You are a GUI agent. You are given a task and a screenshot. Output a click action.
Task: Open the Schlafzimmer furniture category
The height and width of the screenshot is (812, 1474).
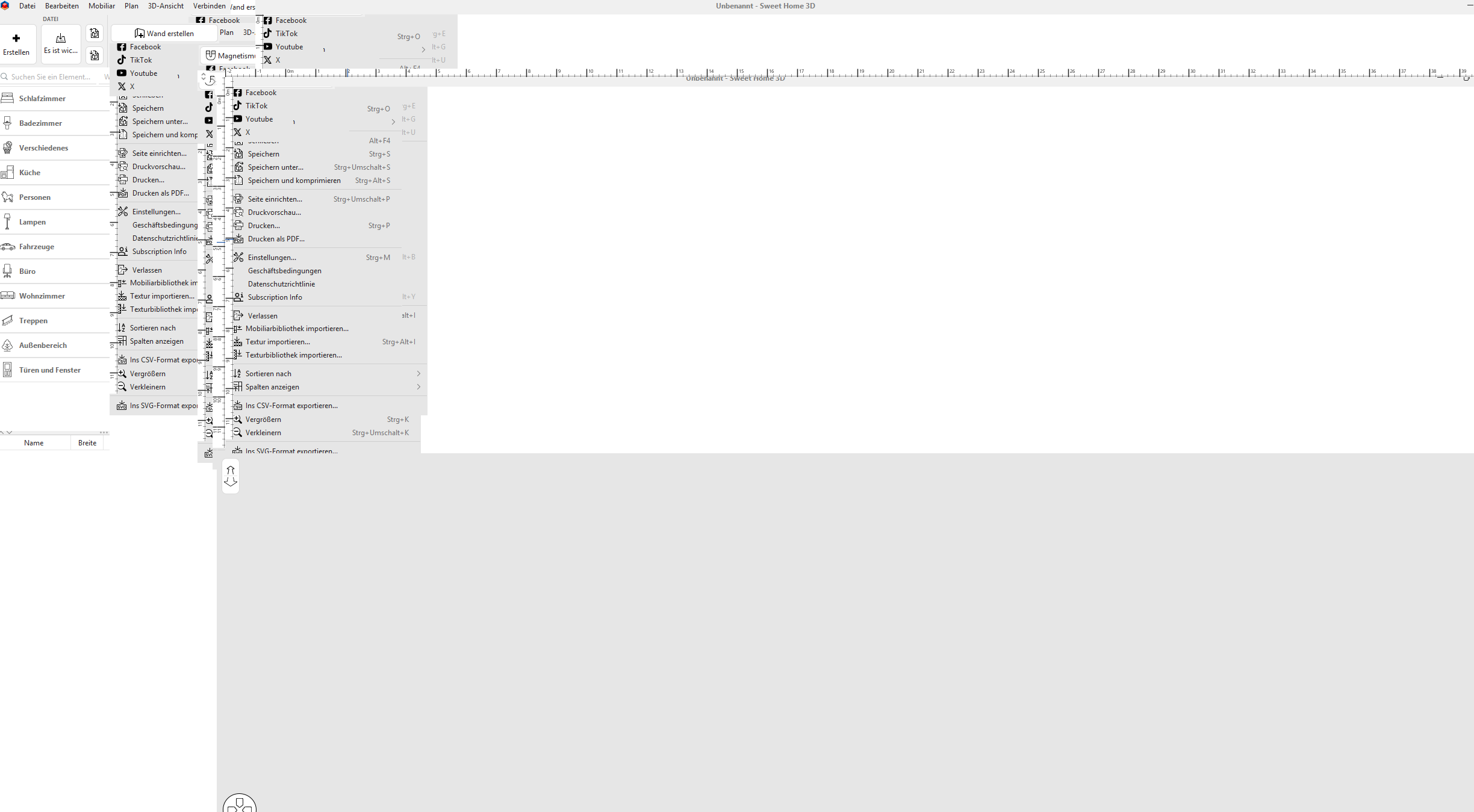[x=42, y=99]
